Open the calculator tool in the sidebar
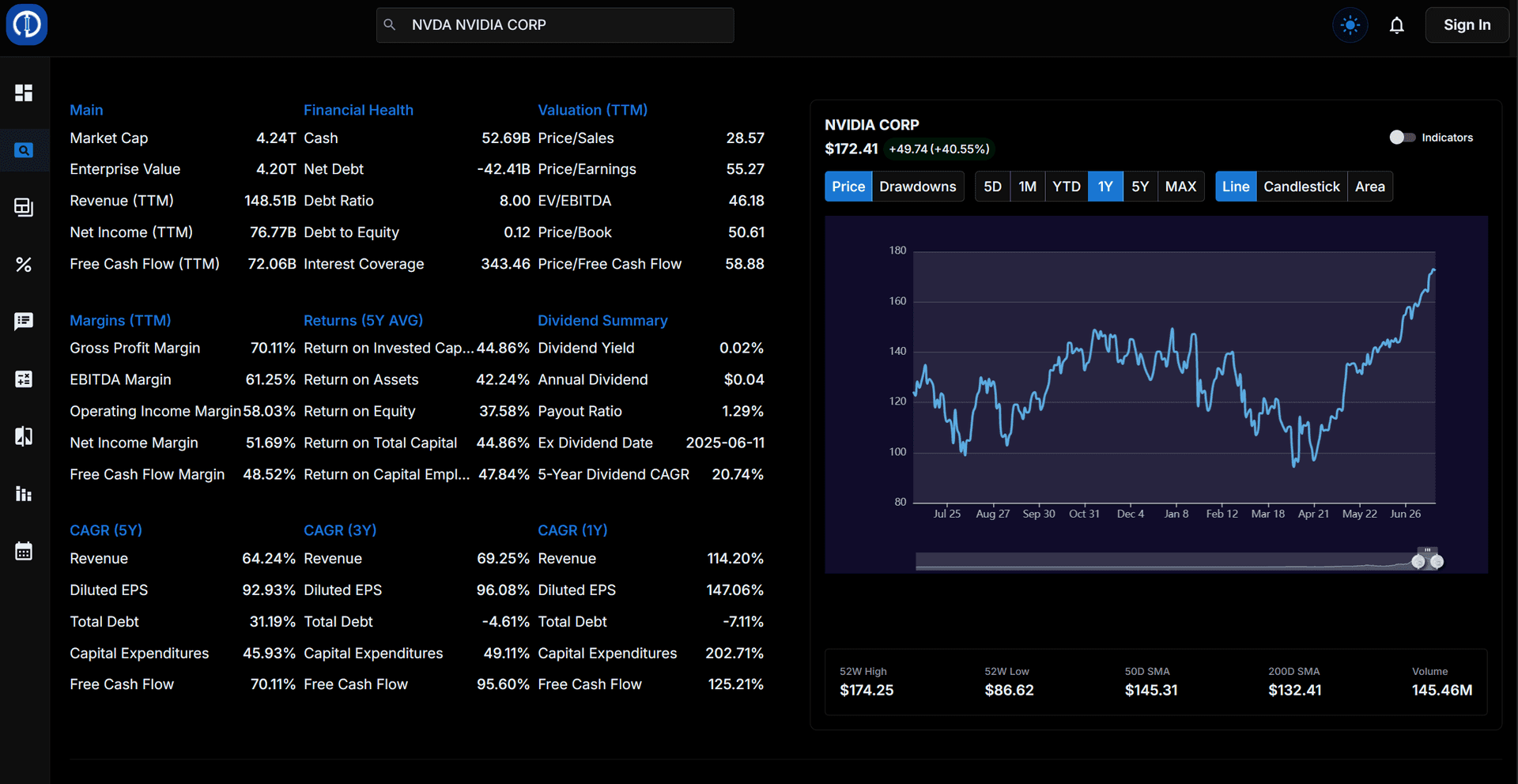Image resolution: width=1518 pixels, height=784 pixels. point(24,379)
